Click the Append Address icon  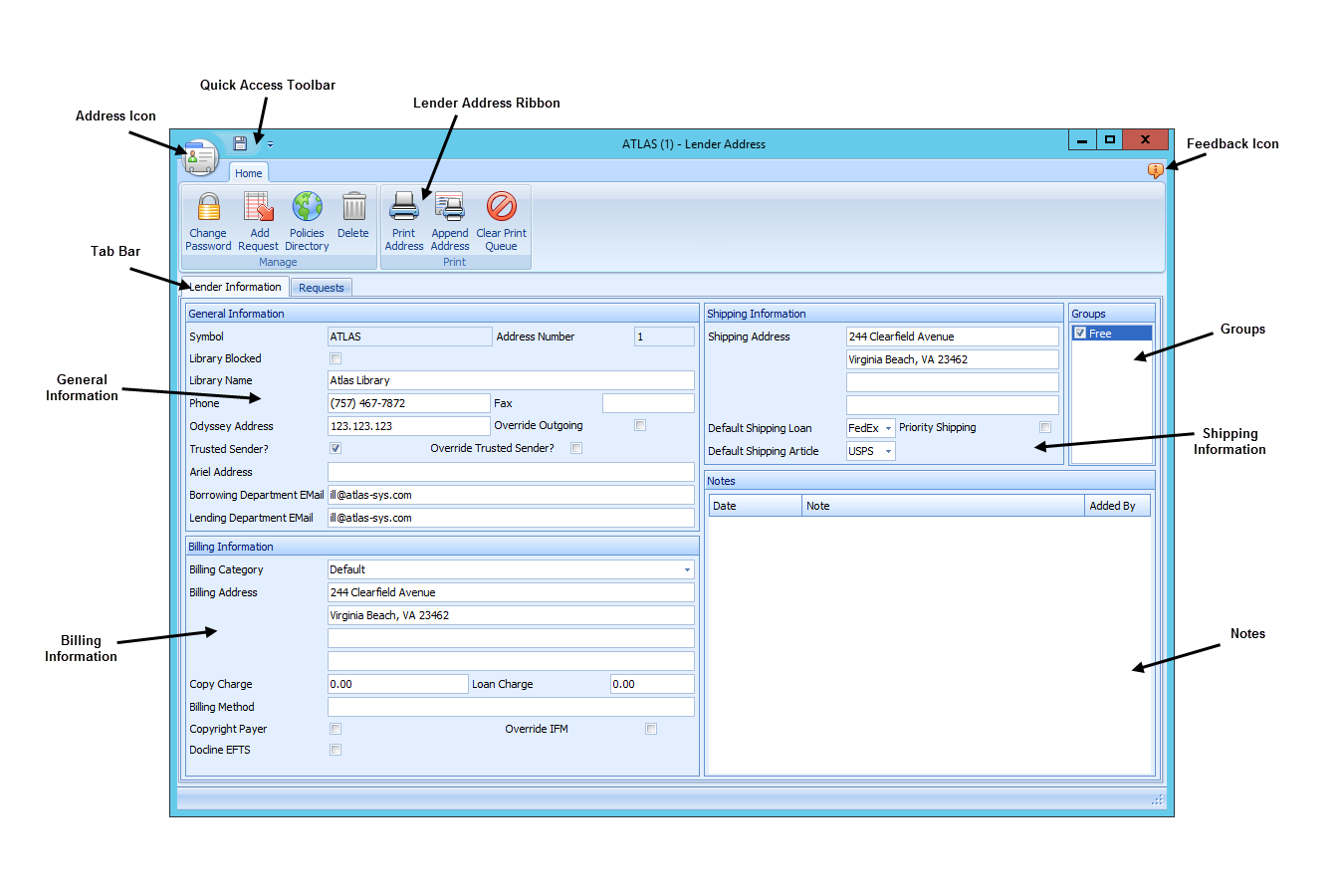(449, 221)
